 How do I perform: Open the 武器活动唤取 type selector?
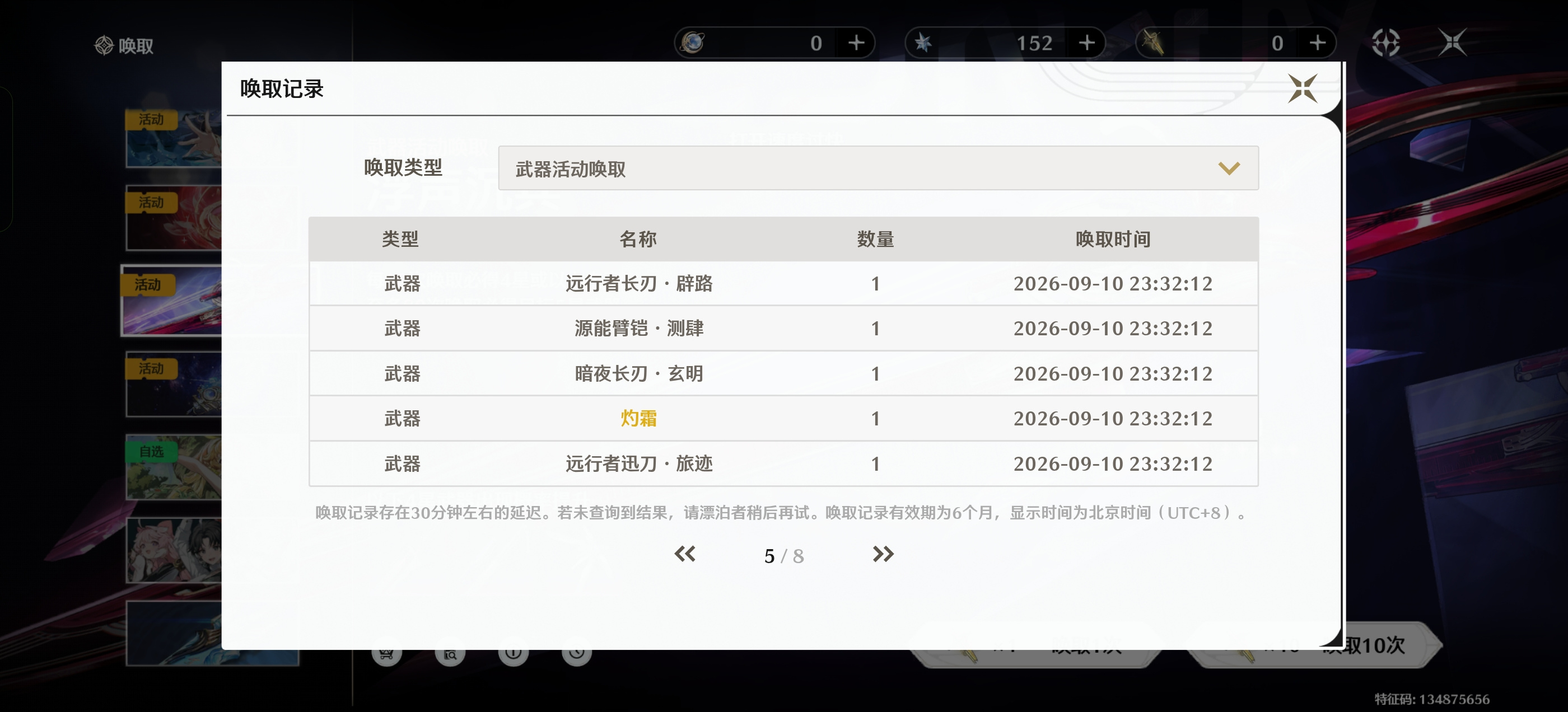click(878, 168)
